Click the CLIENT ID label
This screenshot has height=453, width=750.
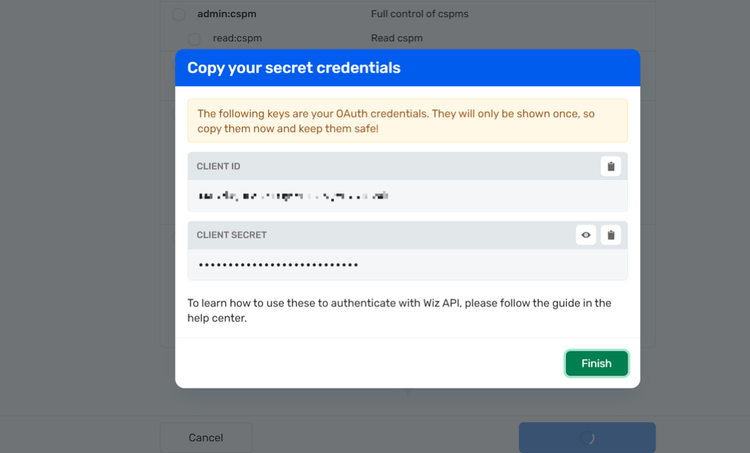click(218, 167)
